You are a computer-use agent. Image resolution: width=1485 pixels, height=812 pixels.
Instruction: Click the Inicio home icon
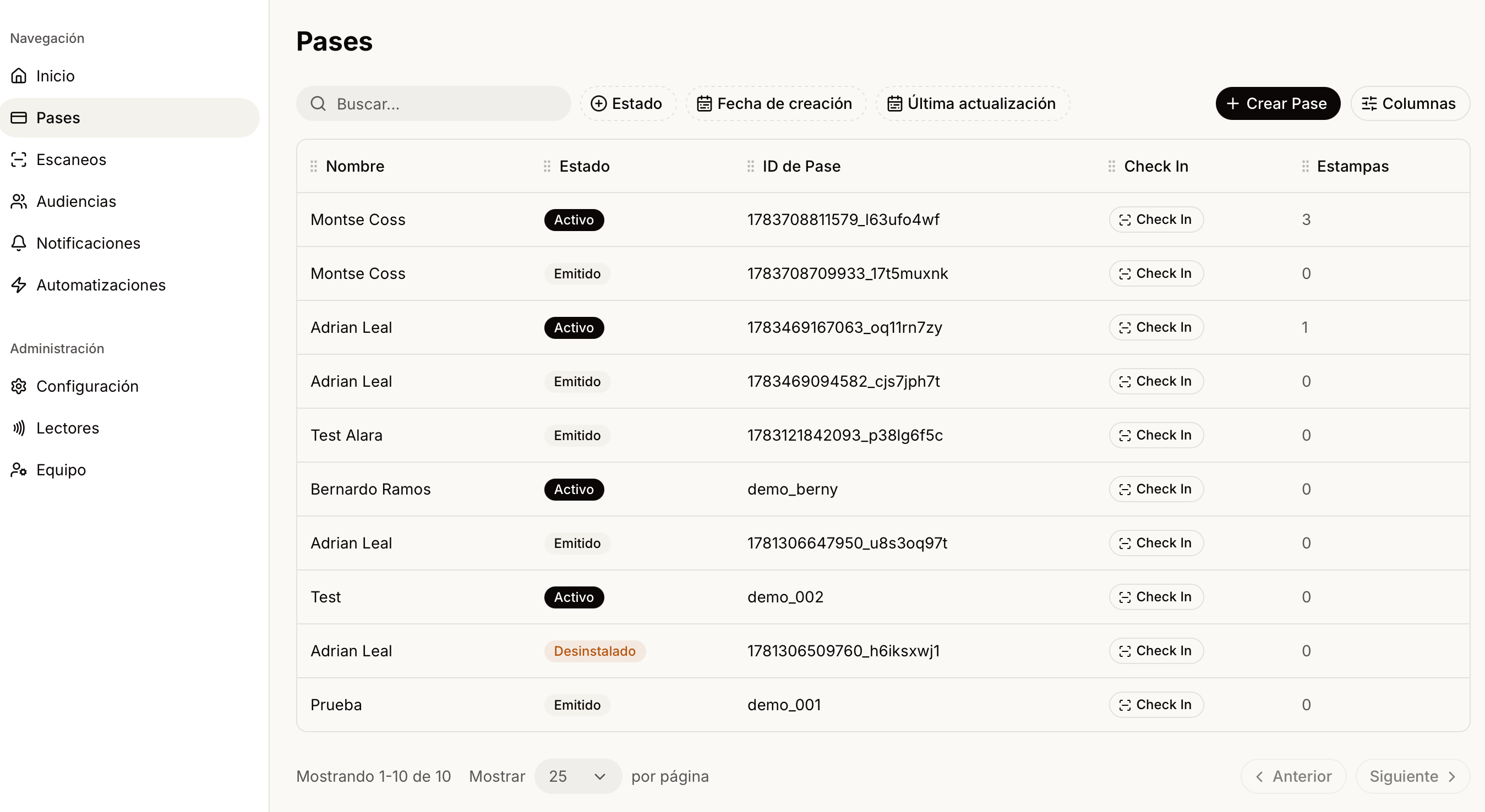19,75
